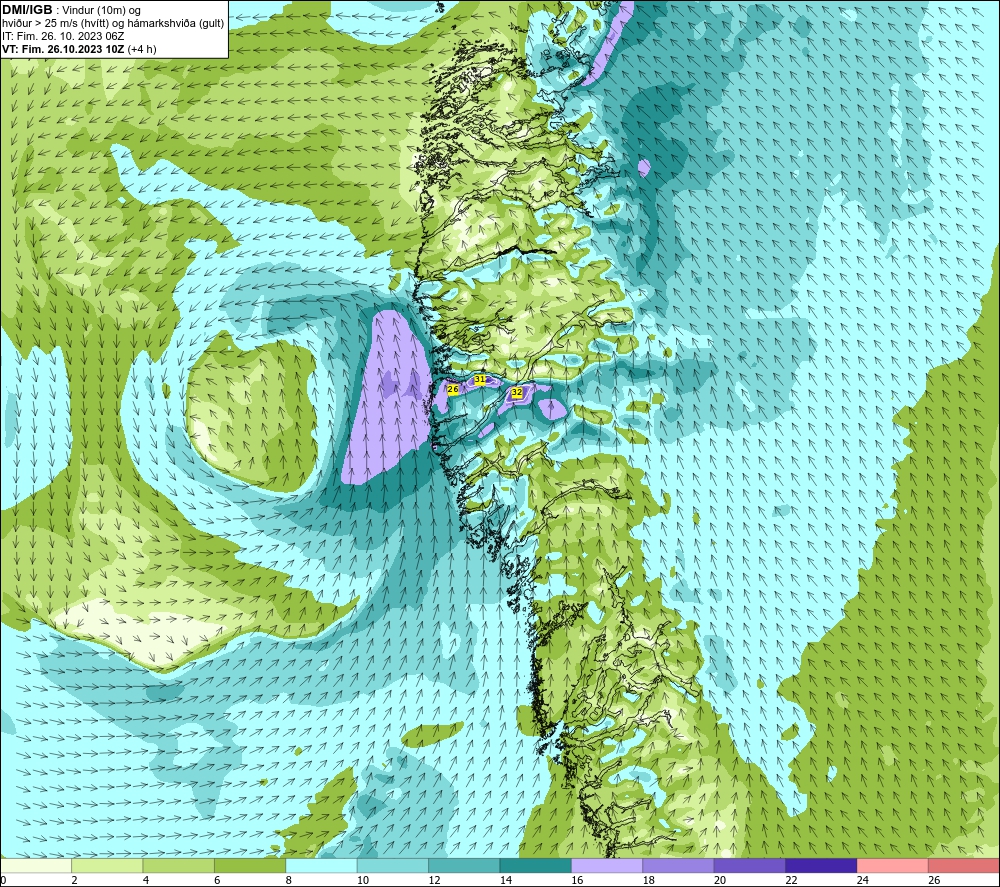Click scale tick label '16'
This screenshot has height=887, width=1000.
(x=577, y=880)
